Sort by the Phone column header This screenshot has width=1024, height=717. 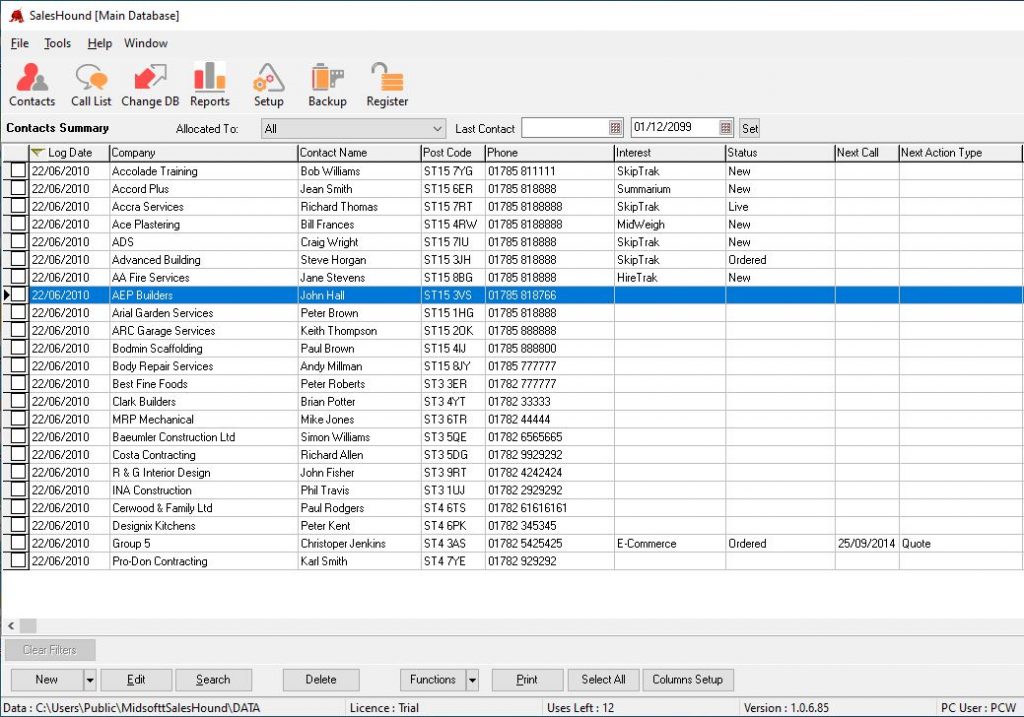[x=549, y=153]
